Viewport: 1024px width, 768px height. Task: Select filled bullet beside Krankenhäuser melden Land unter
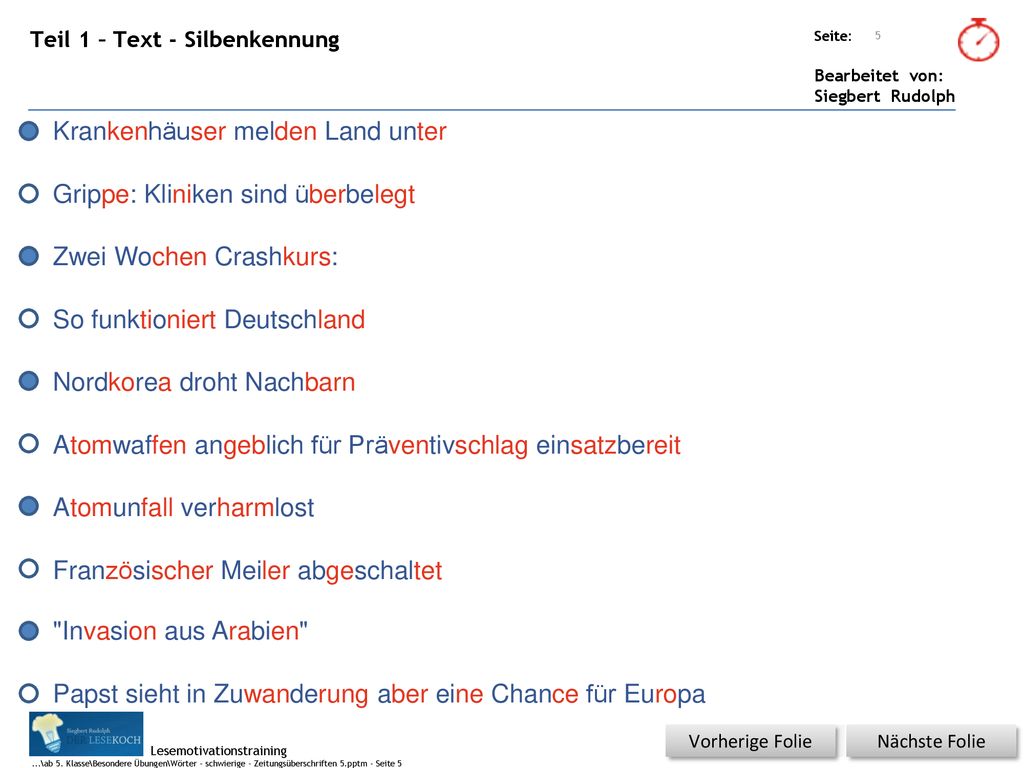(29, 131)
